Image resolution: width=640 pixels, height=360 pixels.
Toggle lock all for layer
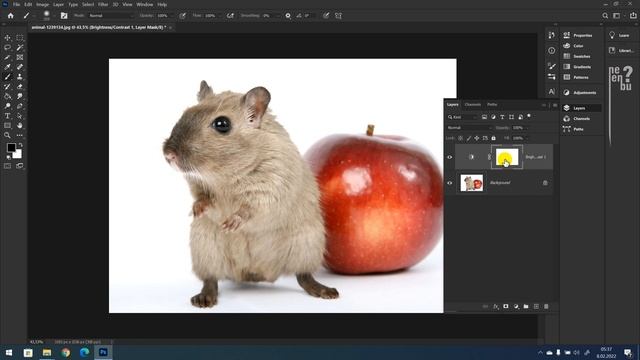[493, 138]
